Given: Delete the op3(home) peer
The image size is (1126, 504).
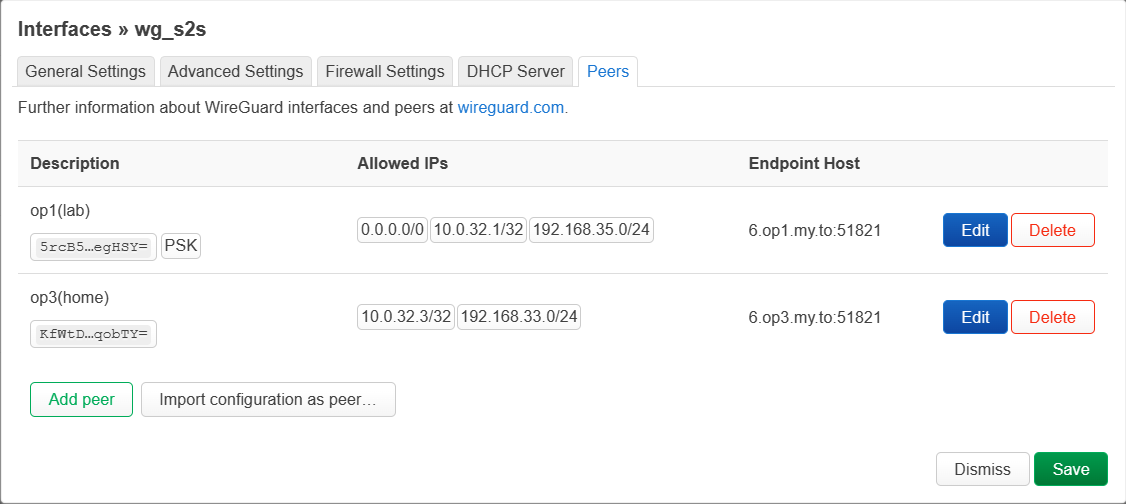Looking at the screenshot, I should 1052,317.
